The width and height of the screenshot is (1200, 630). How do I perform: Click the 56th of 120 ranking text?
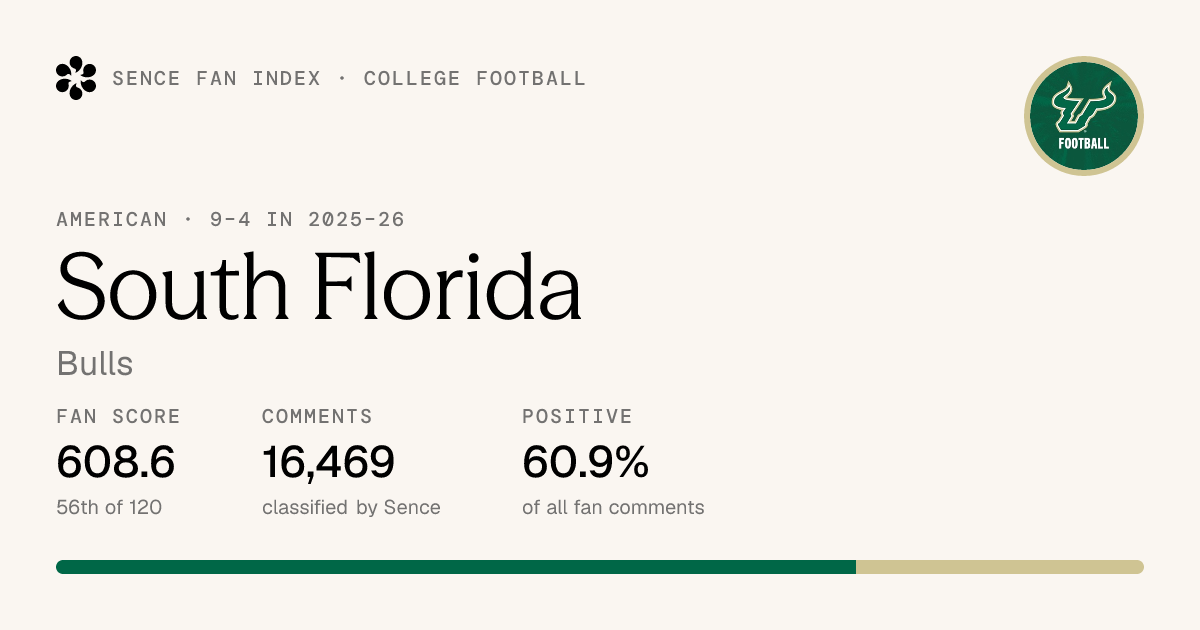click(109, 507)
